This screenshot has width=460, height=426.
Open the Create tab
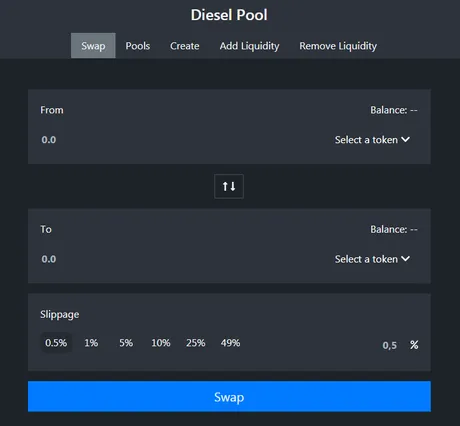coord(185,46)
